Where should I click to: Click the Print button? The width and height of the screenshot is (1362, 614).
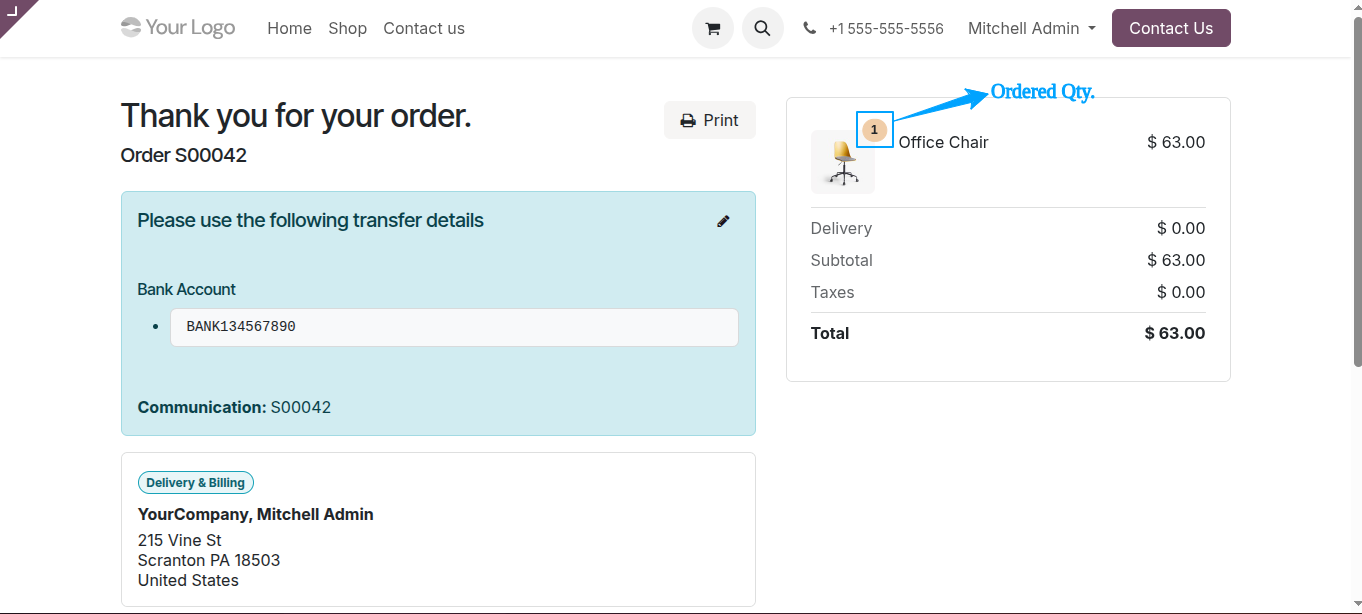[x=709, y=120]
